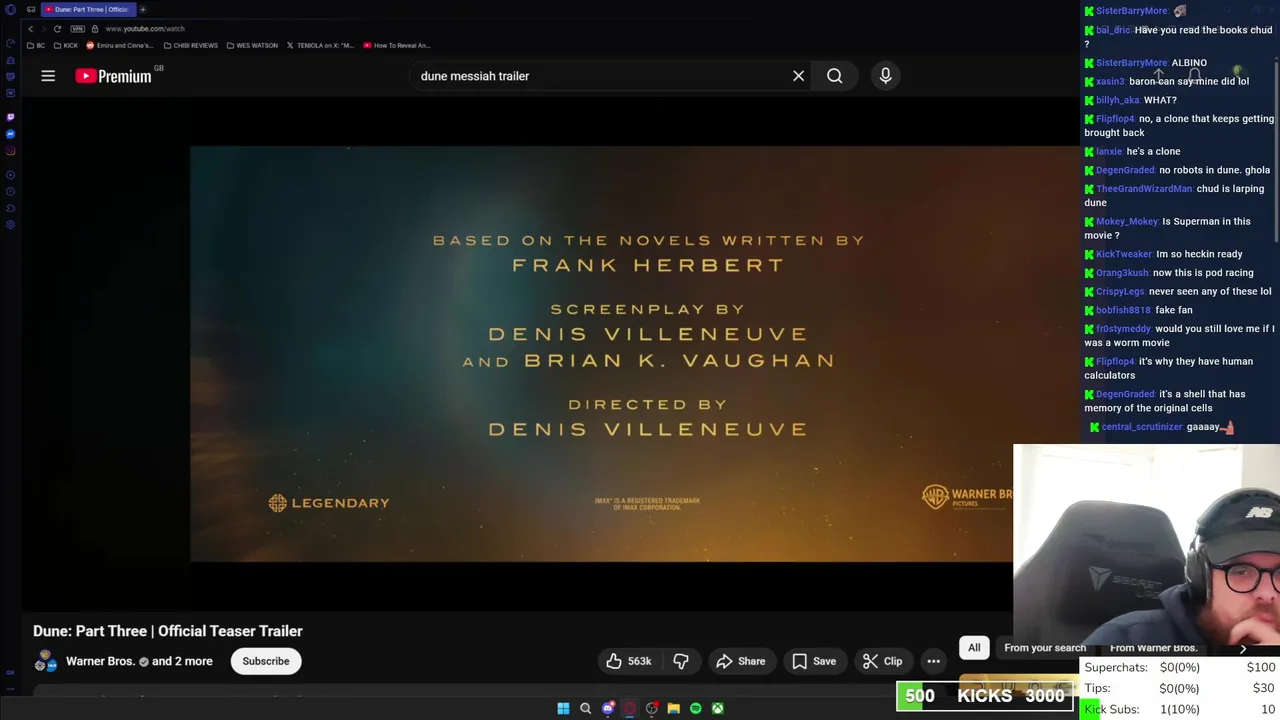Open the YouTube guide hamburger menu
The height and width of the screenshot is (720, 1280).
(48, 76)
